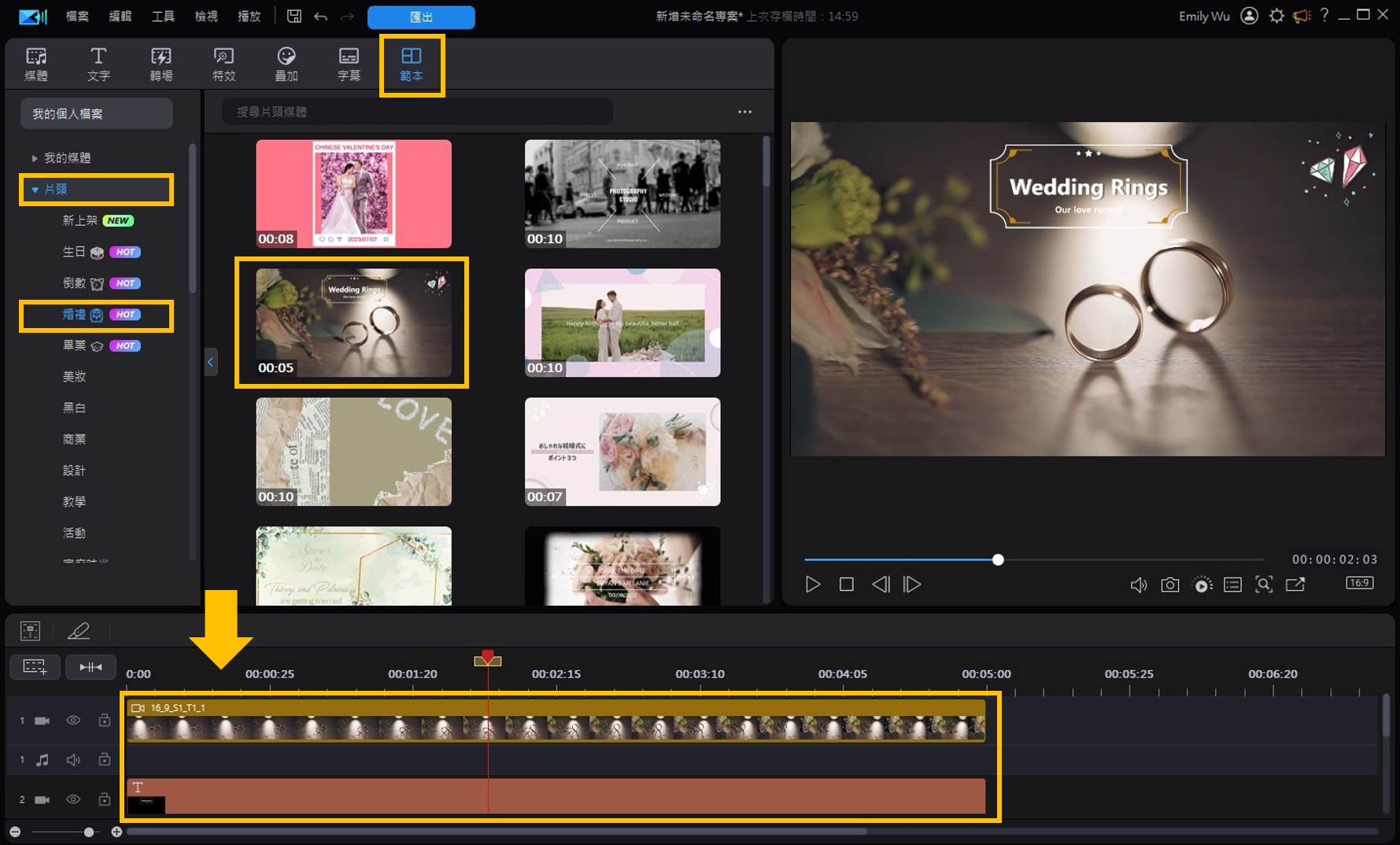Take a snapshot with the camera icon
Image resolution: width=1400 pixels, height=845 pixels.
pyautogui.click(x=1169, y=585)
